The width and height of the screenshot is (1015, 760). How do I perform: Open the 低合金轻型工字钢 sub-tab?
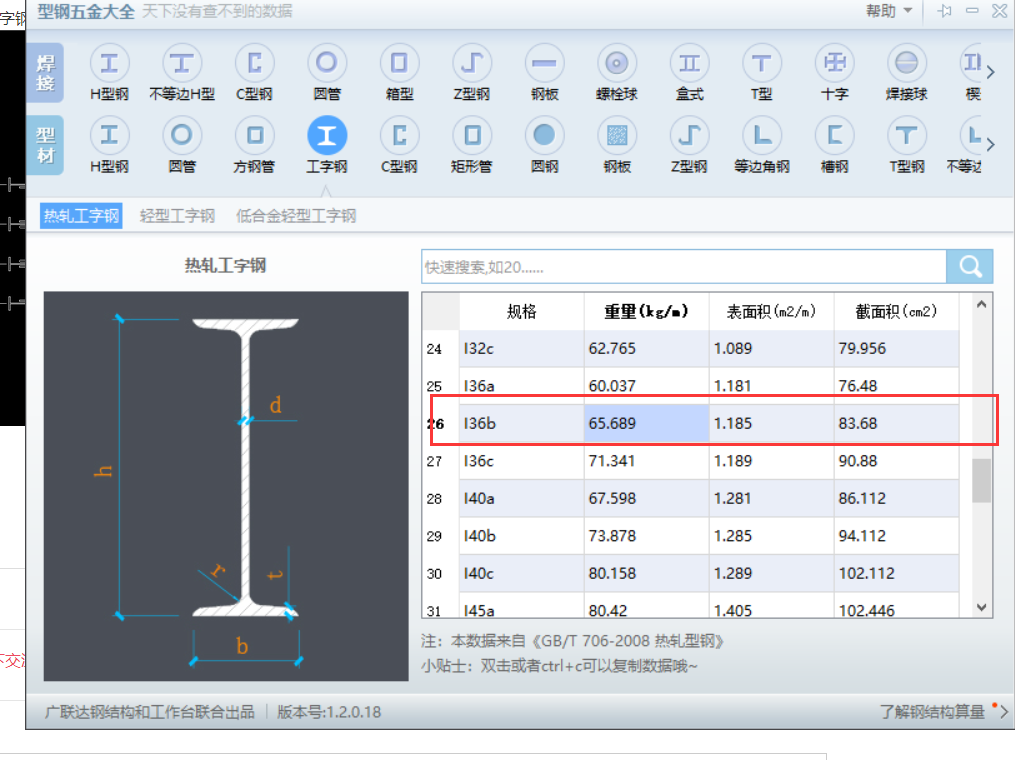click(296, 216)
